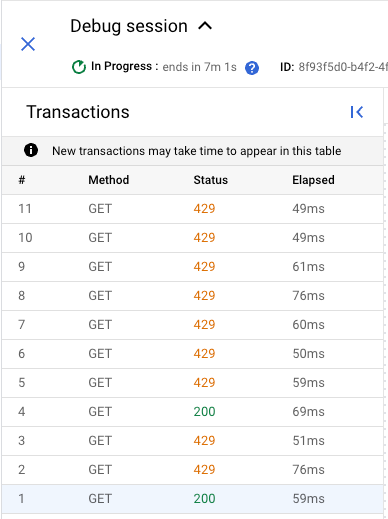
Task: Select transaction 7 with 60ms elapsed
Action: click(x=192, y=325)
